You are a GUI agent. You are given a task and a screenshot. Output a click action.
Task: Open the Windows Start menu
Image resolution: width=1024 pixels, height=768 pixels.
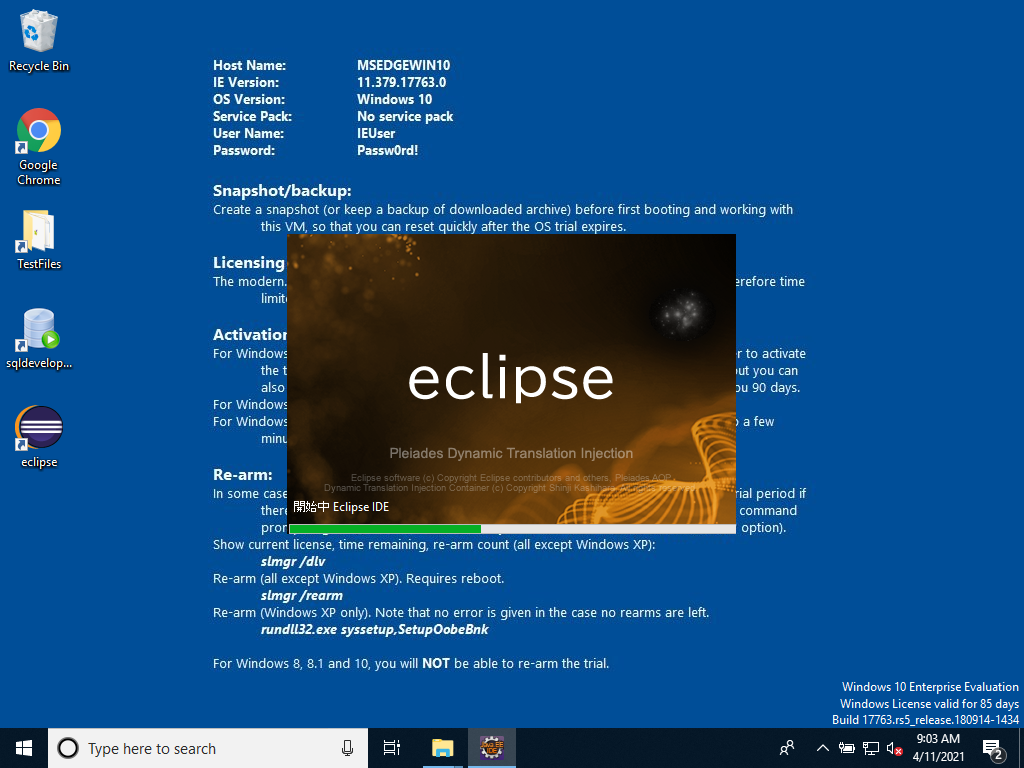pyautogui.click(x=24, y=748)
